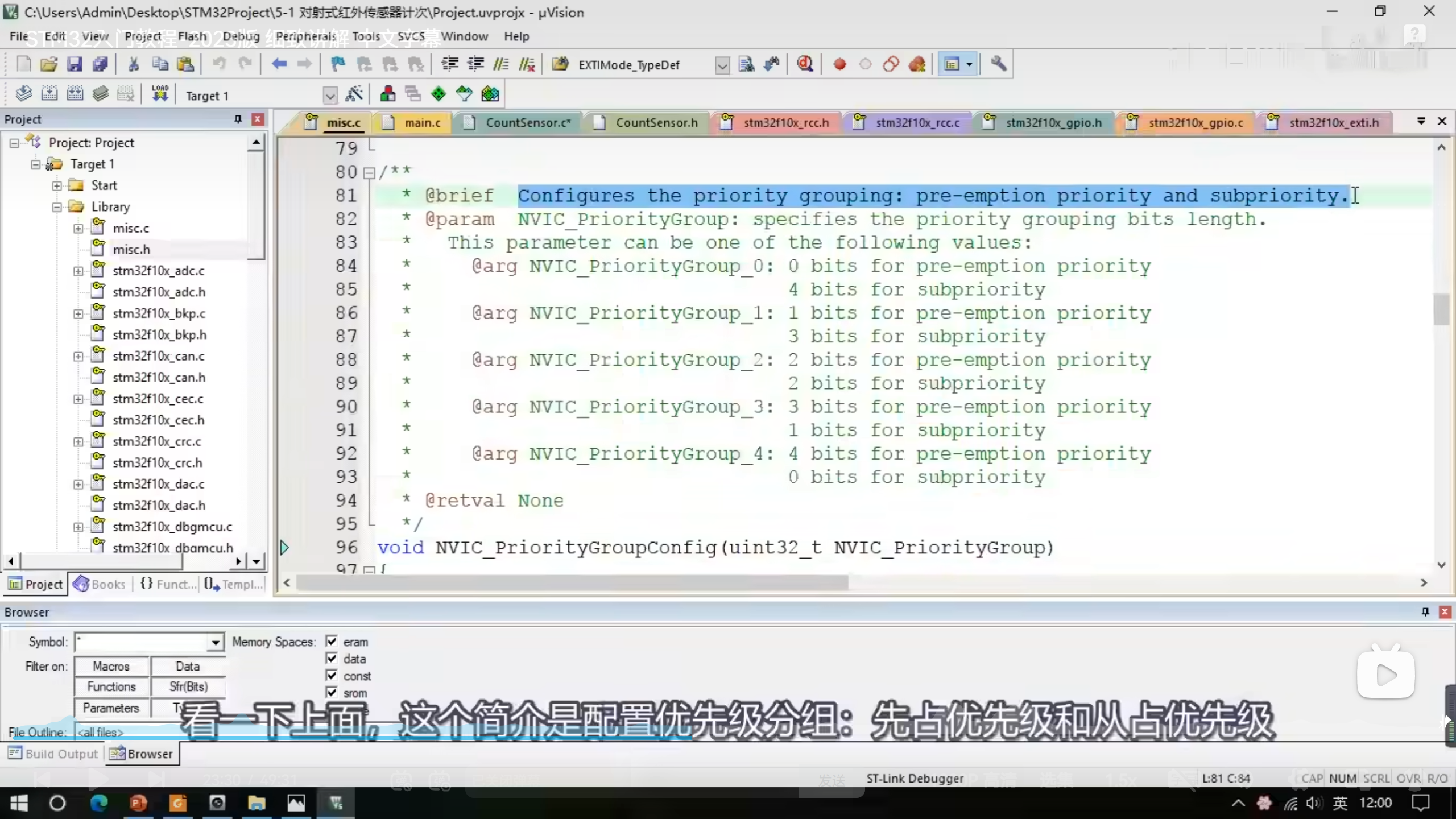The width and height of the screenshot is (1456, 819).
Task: Click the Macros filter button
Action: (111, 666)
